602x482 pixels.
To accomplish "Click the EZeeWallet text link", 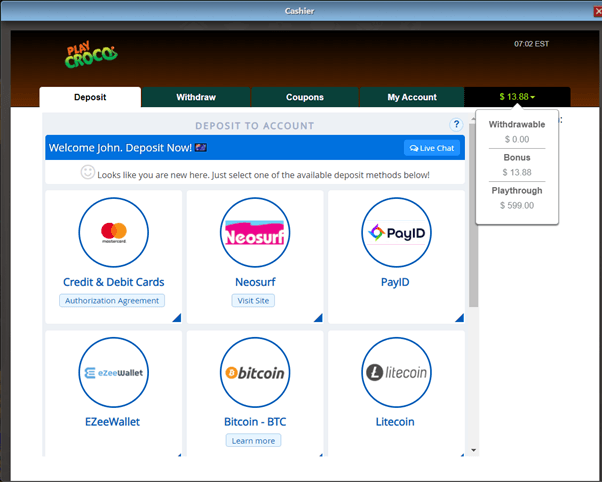I will 112,422.
